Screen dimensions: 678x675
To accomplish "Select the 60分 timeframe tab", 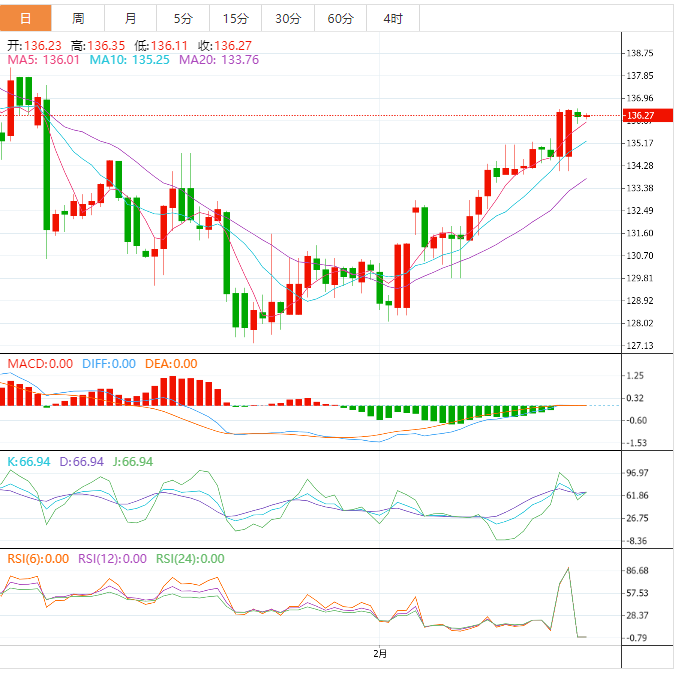I will pos(340,18).
